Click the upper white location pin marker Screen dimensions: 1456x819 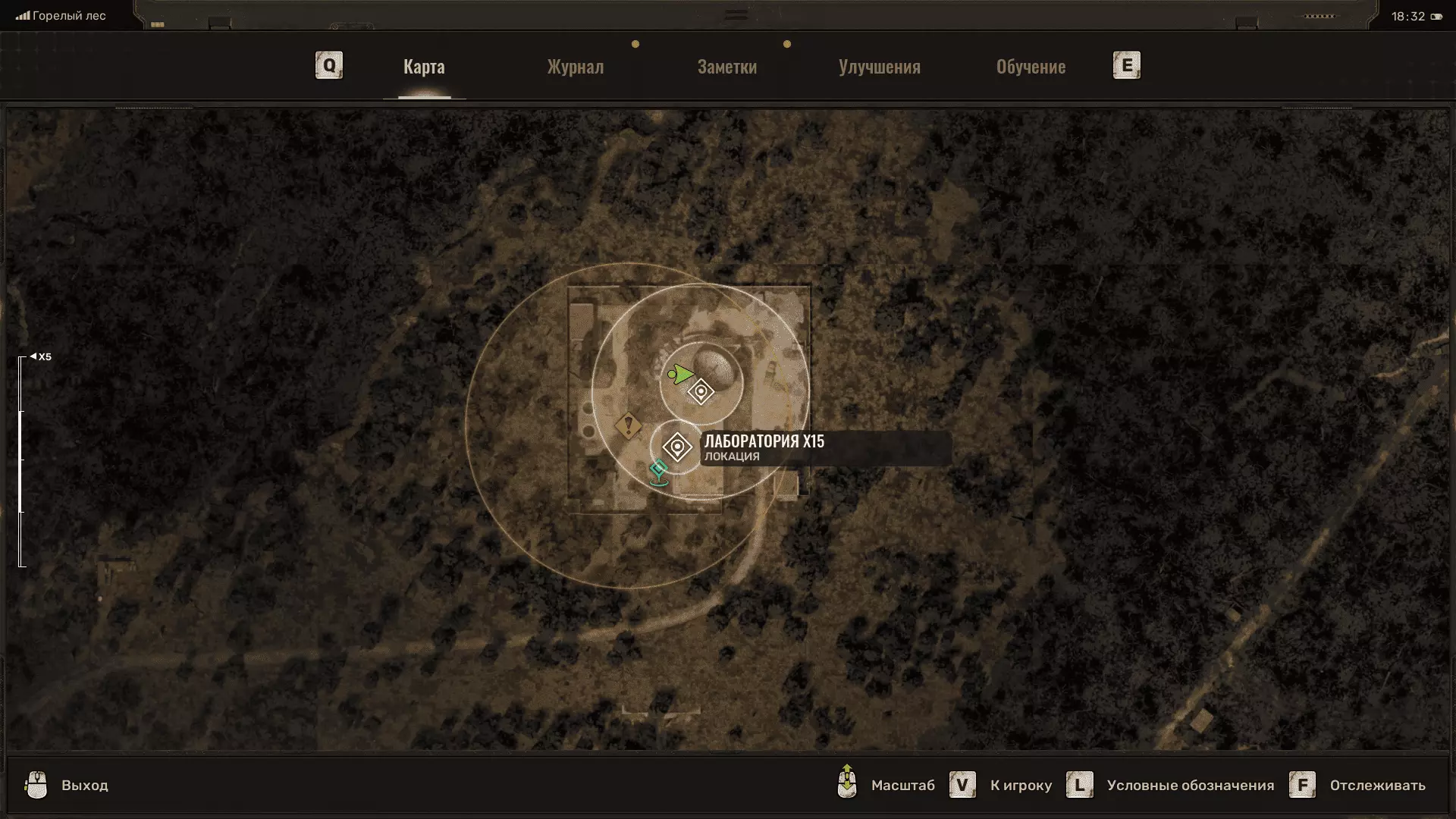pyautogui.click(x=701, y=392)
